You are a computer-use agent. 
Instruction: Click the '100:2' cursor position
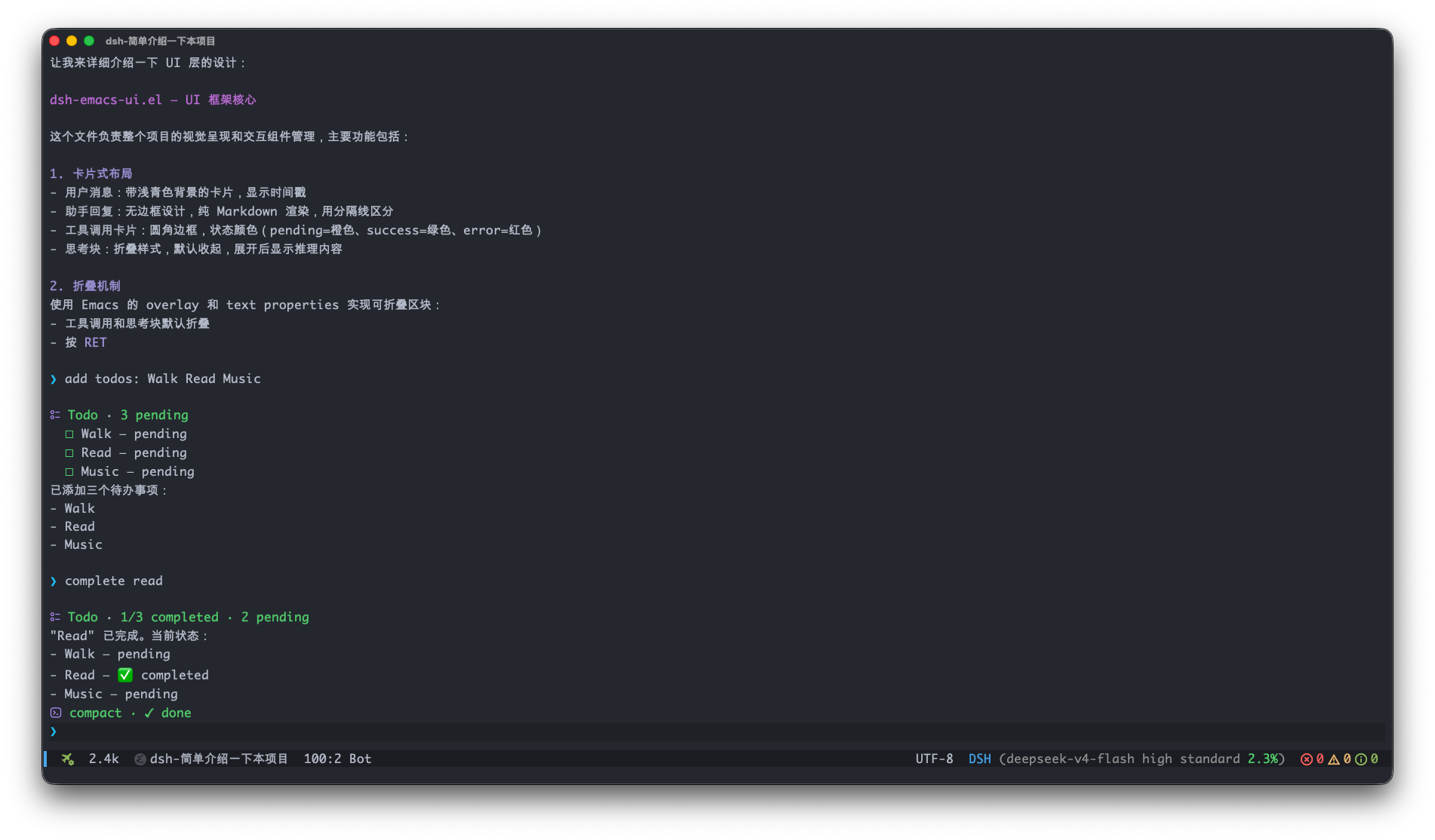pos(322,759)
